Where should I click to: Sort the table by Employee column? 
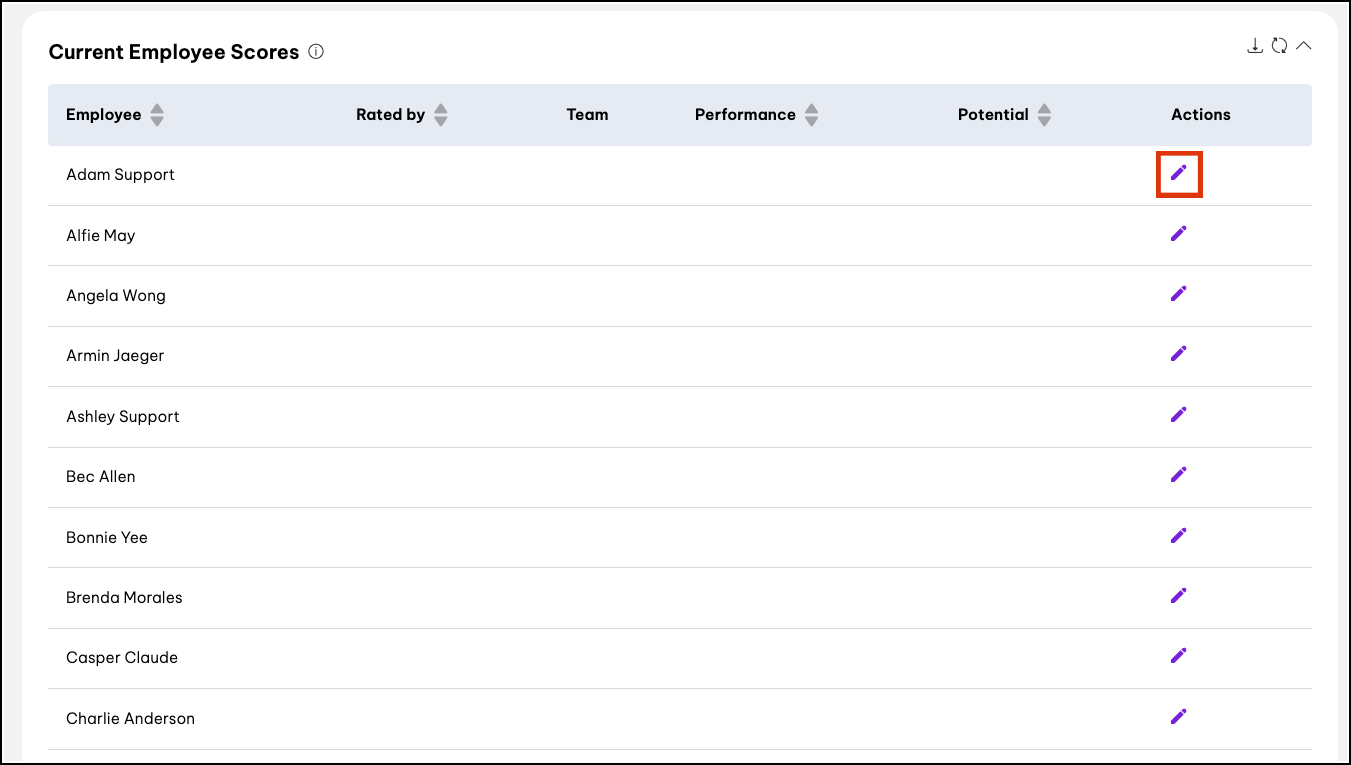(157, 115)
